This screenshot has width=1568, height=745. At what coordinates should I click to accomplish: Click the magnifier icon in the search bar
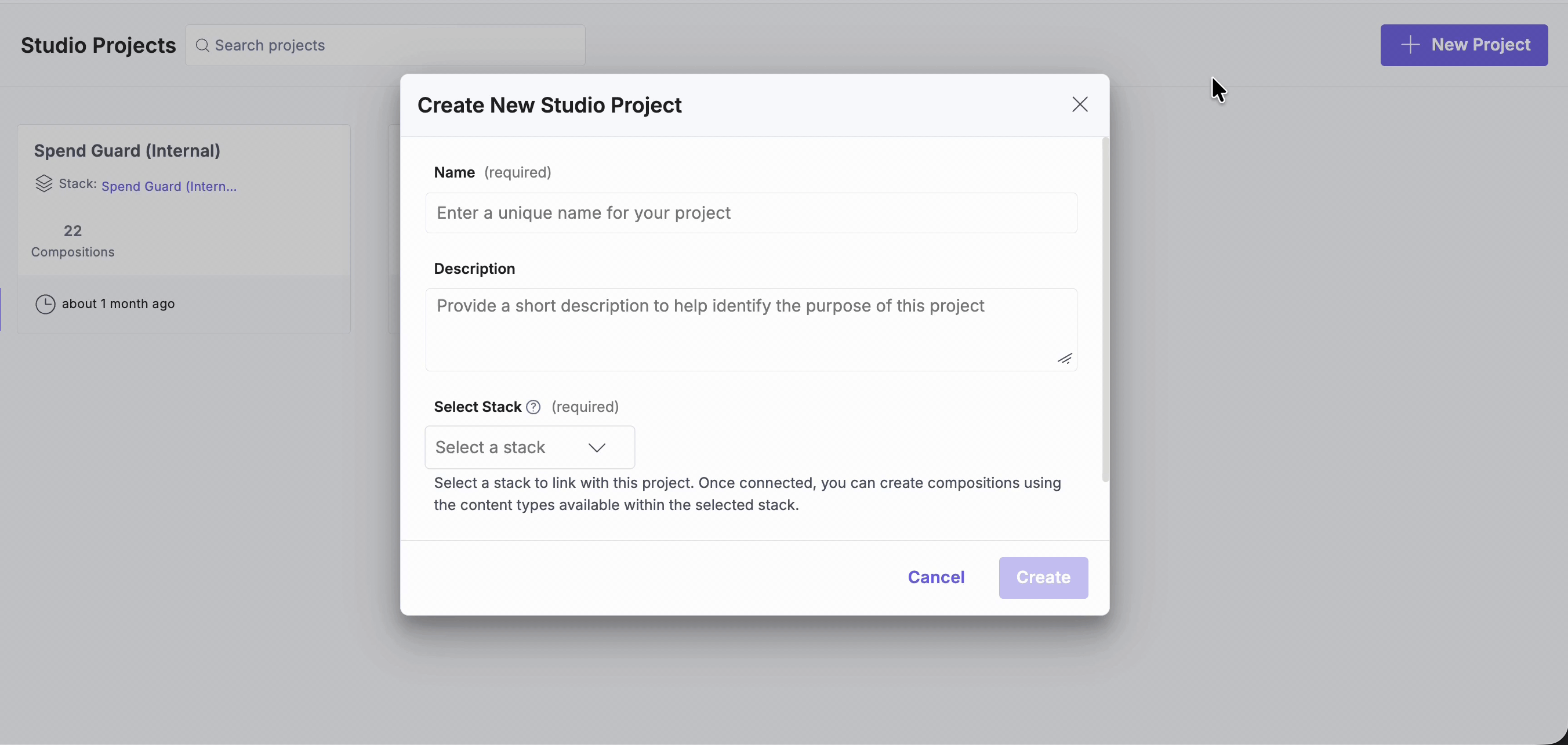click(x=203, y=45)
